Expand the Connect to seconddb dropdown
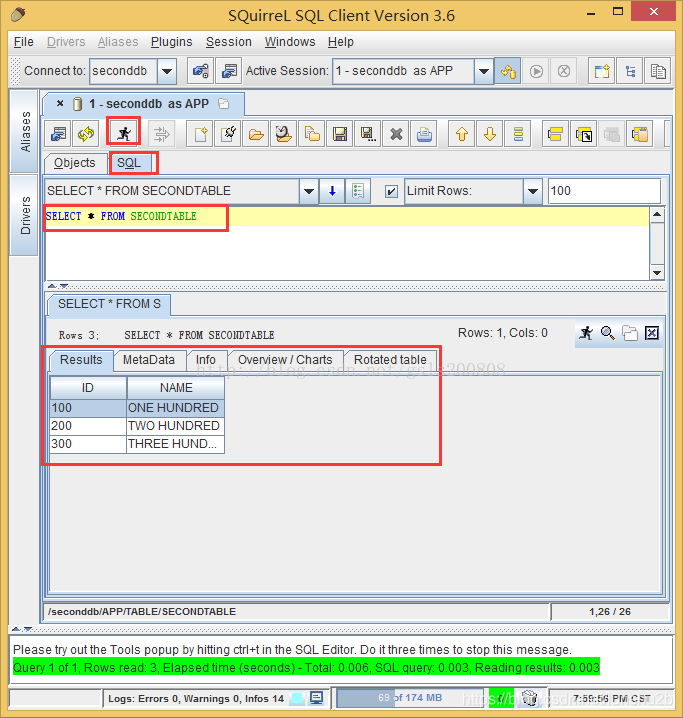Screen dimensions: 683x718 tap(167, 71)
